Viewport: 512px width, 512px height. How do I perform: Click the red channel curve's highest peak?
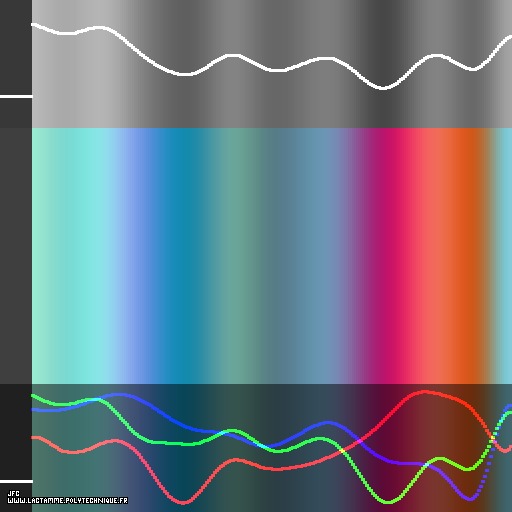424,392
